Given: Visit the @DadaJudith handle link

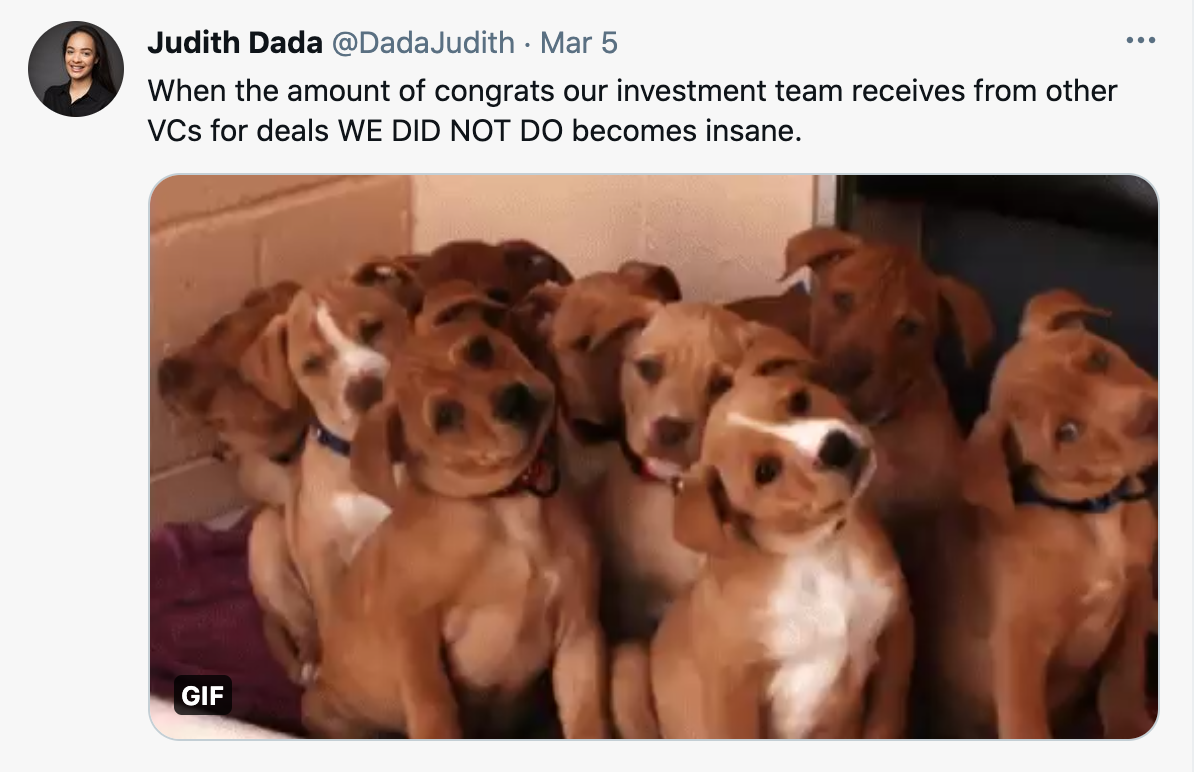Looking at the screenshot, I should pyautogui.click(x=423, y=43).
